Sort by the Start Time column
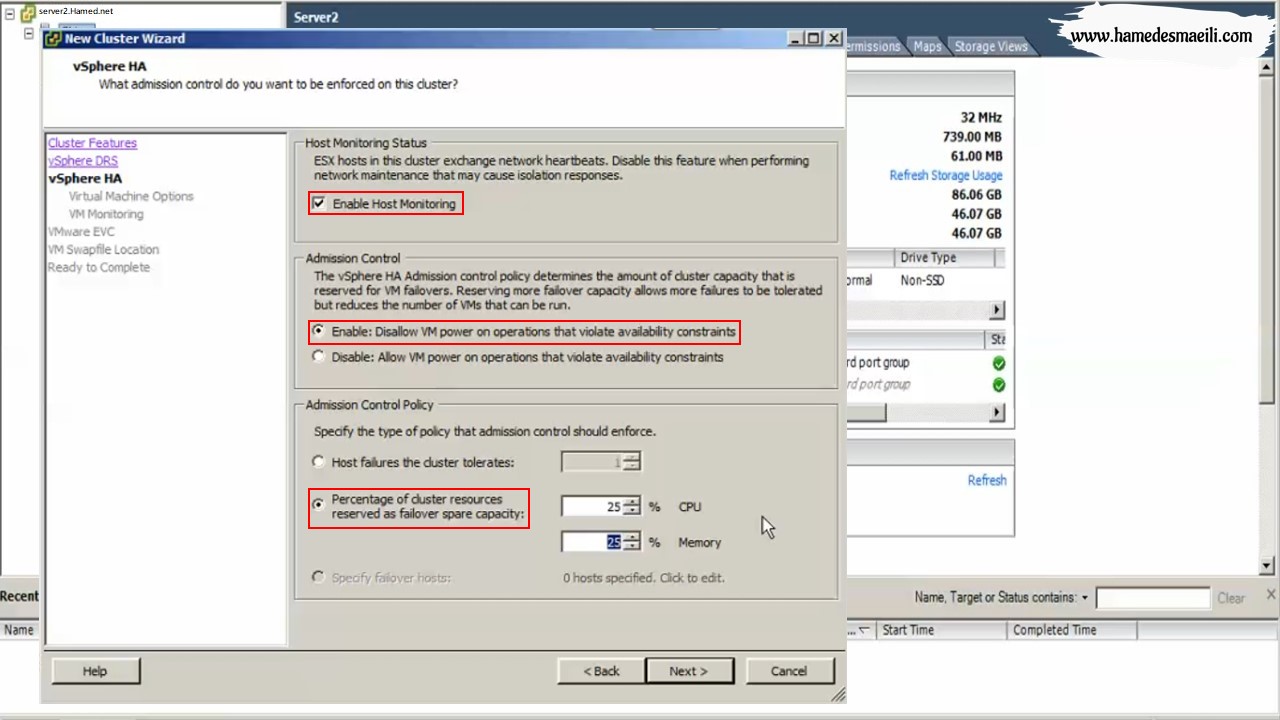Viewport: 1280px width, 720px height. click(x=941, y=630)
